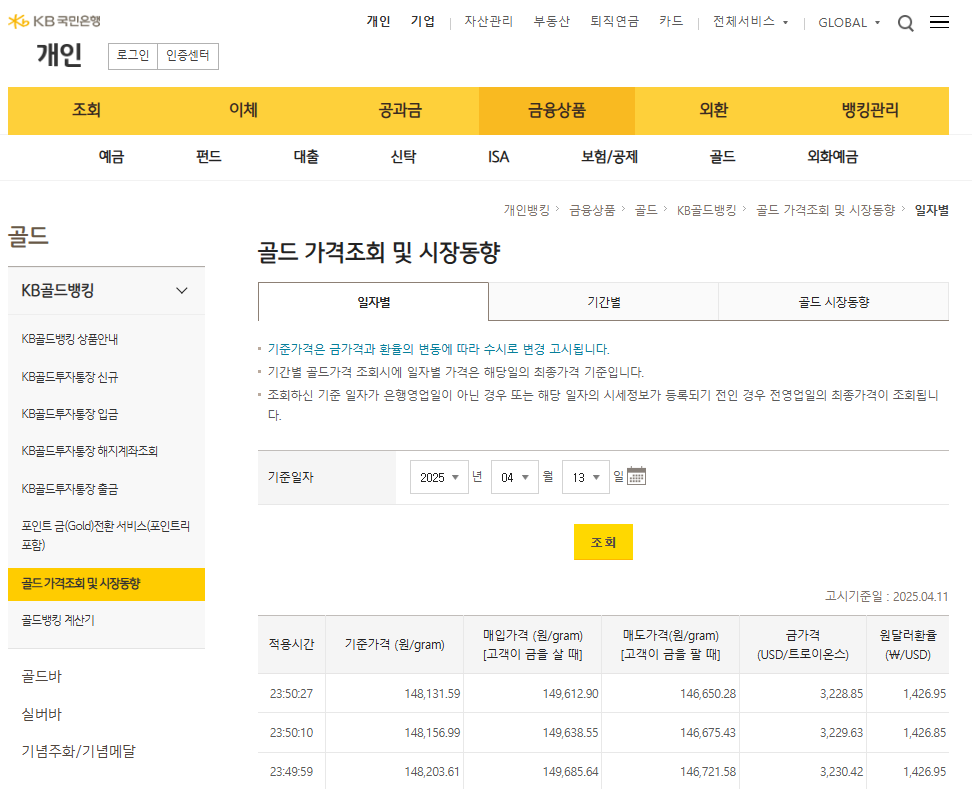
Task: Click the buy price 149,685.64 cell
Action: click(x=532, y=772)
